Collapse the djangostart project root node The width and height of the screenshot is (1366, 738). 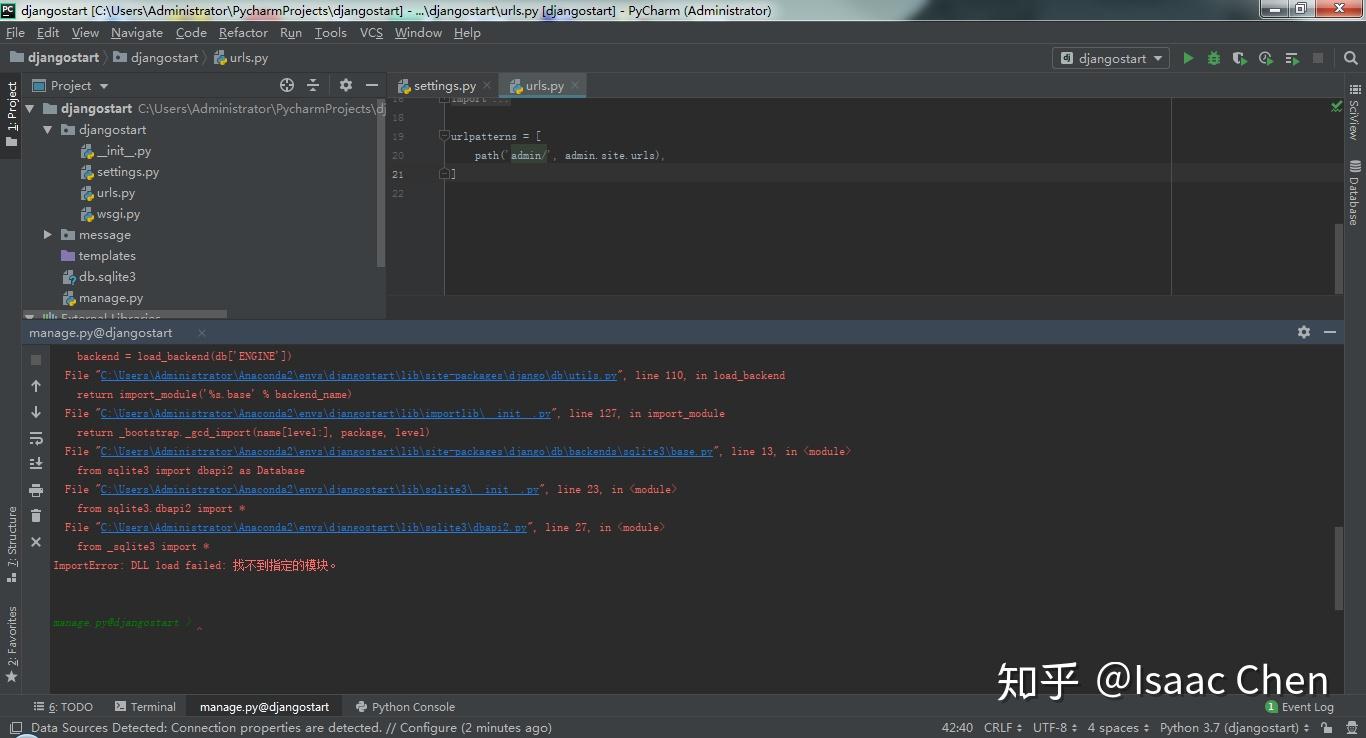[27, 108]
